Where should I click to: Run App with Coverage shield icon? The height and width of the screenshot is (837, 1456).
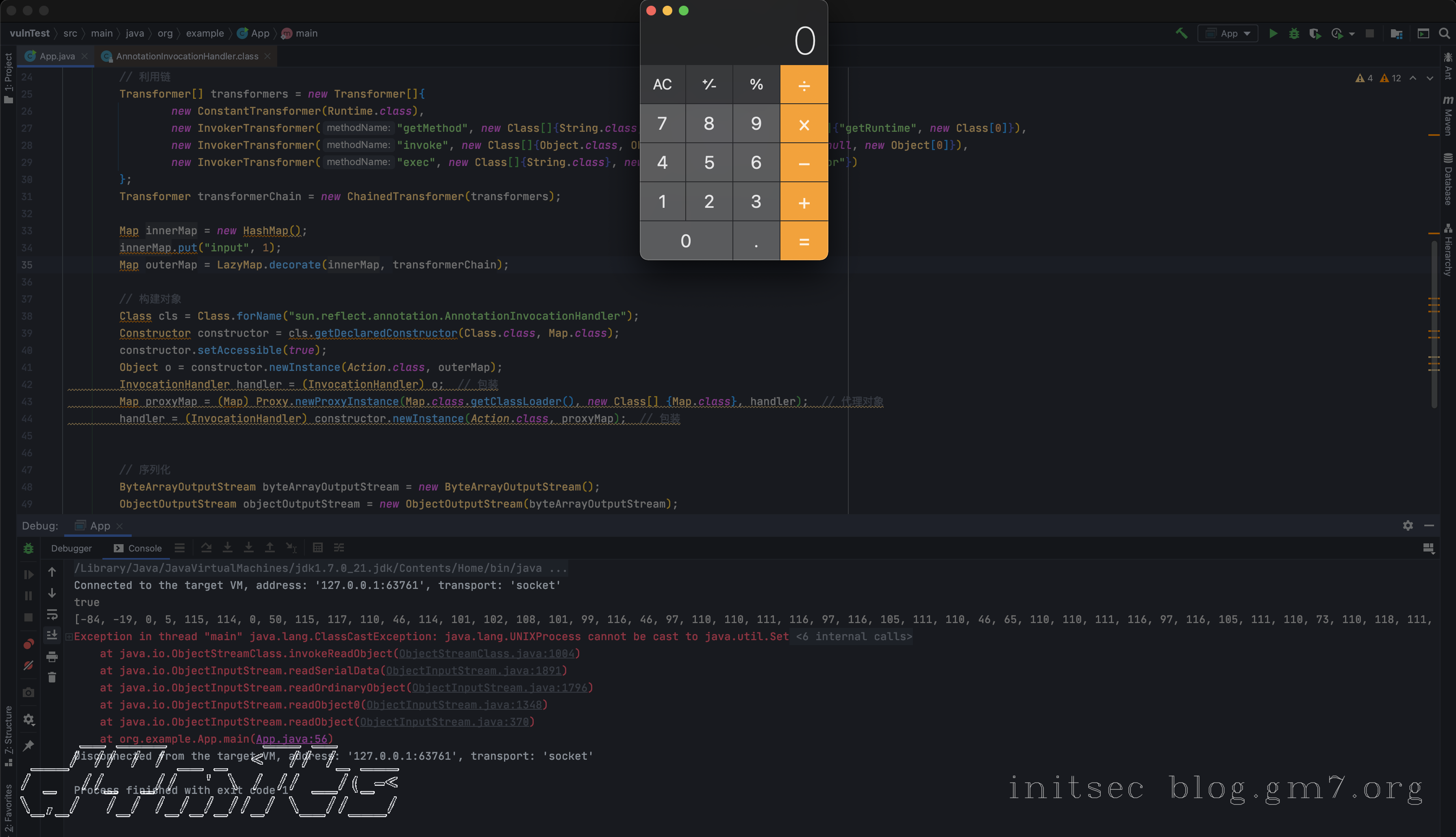pyautogui.click(x=1315, y=33)
